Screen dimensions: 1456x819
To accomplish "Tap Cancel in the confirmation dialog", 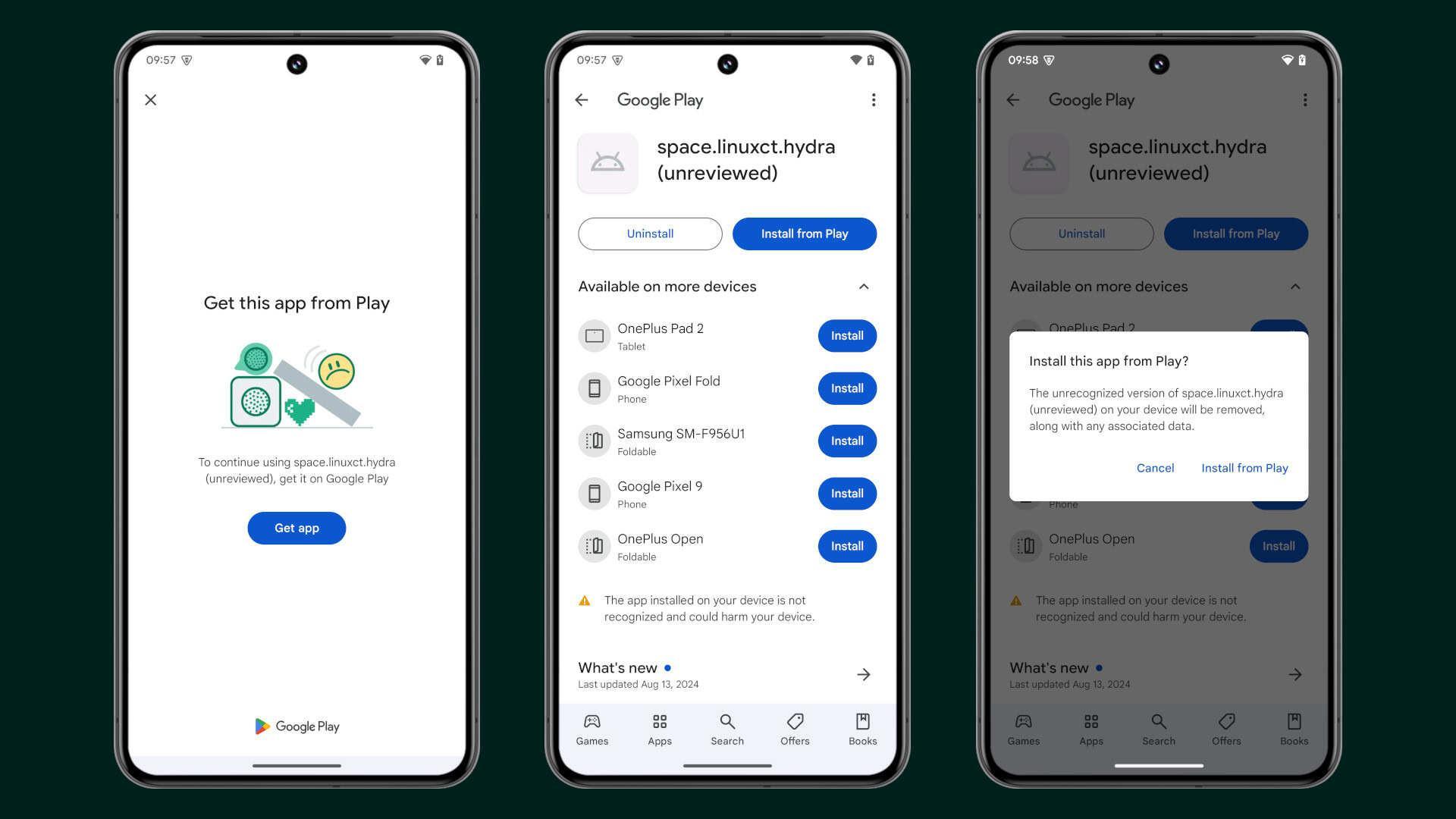I will point(1155,468).
